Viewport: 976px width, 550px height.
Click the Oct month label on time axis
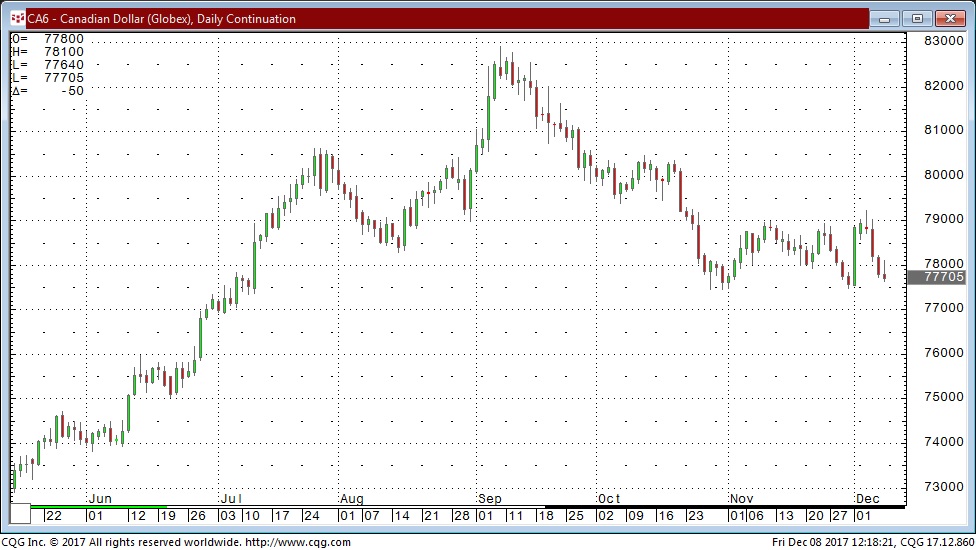point(609,498)
